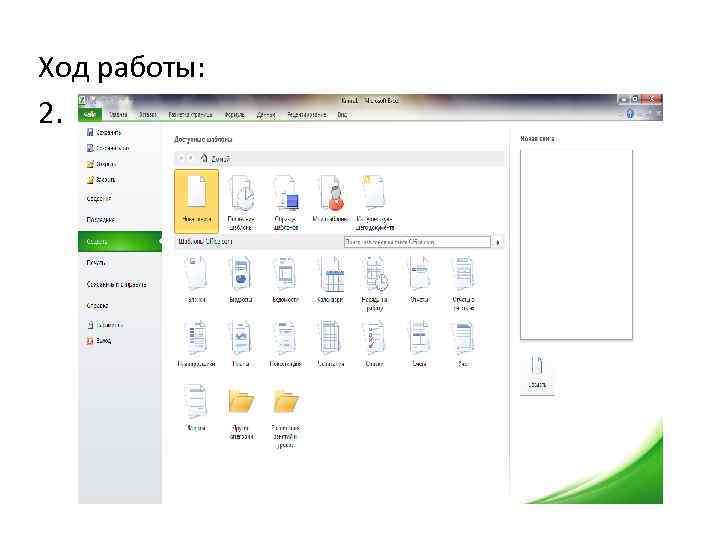The width and height of the screenshot is (720, 540).
Task: Open the Последние backstage section
Action: click(x=101, y=219)
